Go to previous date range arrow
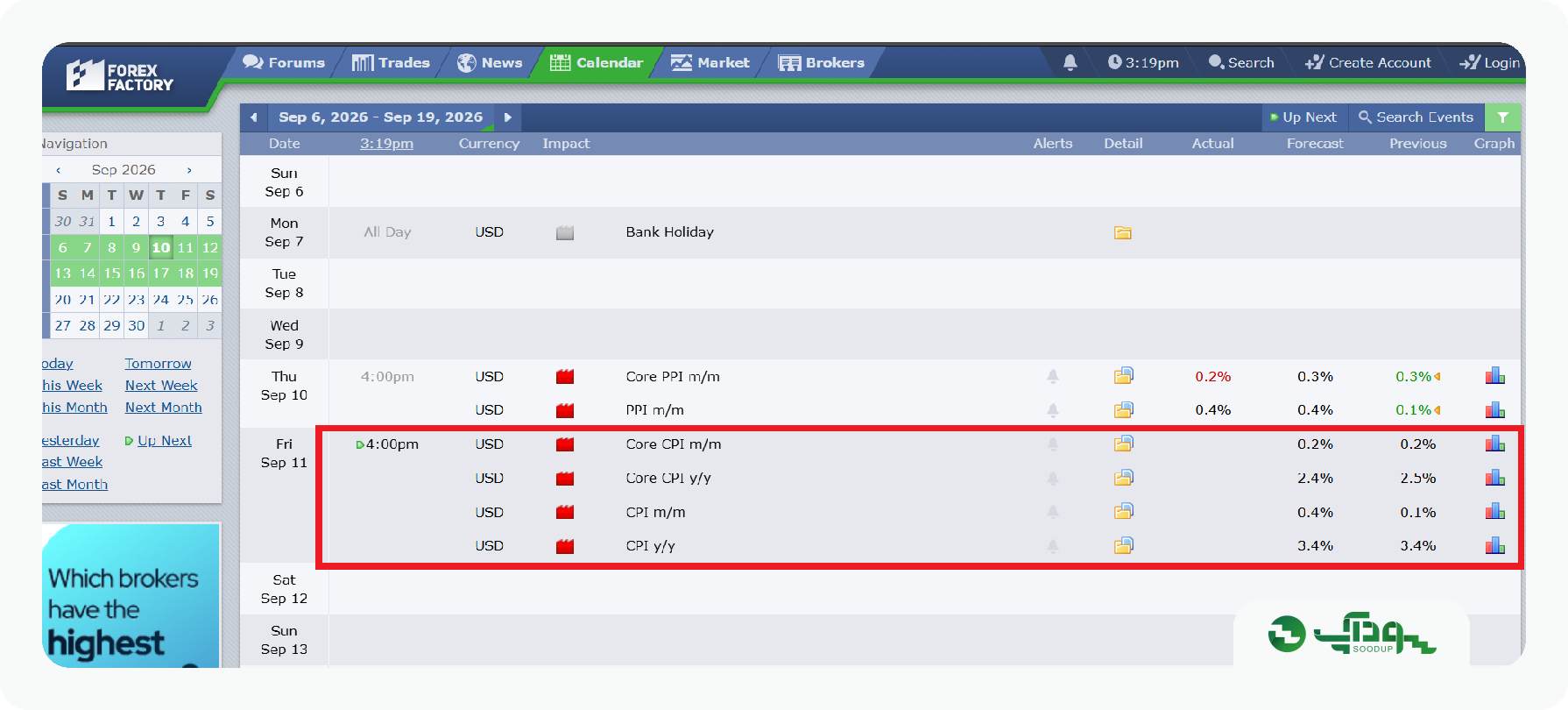The width and height of the screenshot is (1568, 710). pyautogui.click(x=254, y=117)
